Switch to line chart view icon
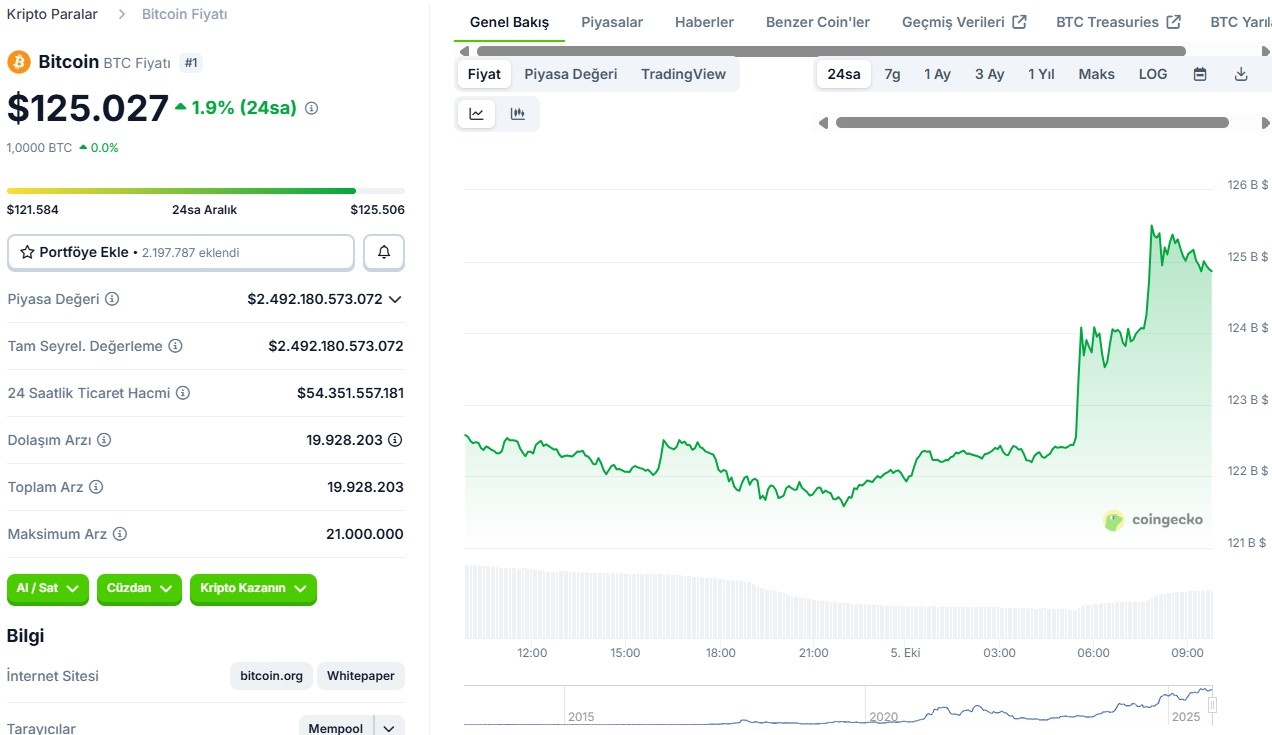 [477, 114]
